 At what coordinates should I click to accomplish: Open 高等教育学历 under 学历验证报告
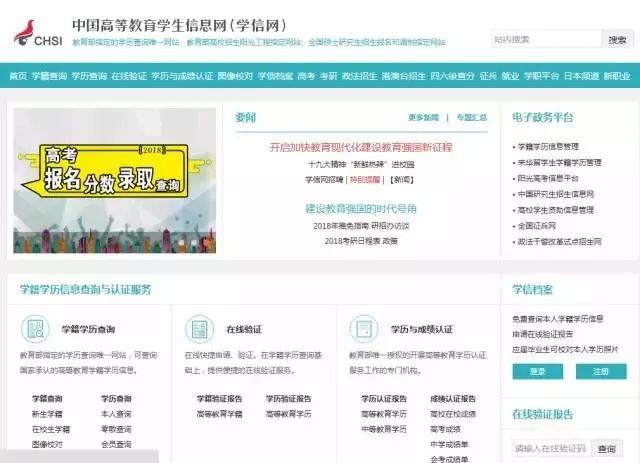click(x=289, y=414)
